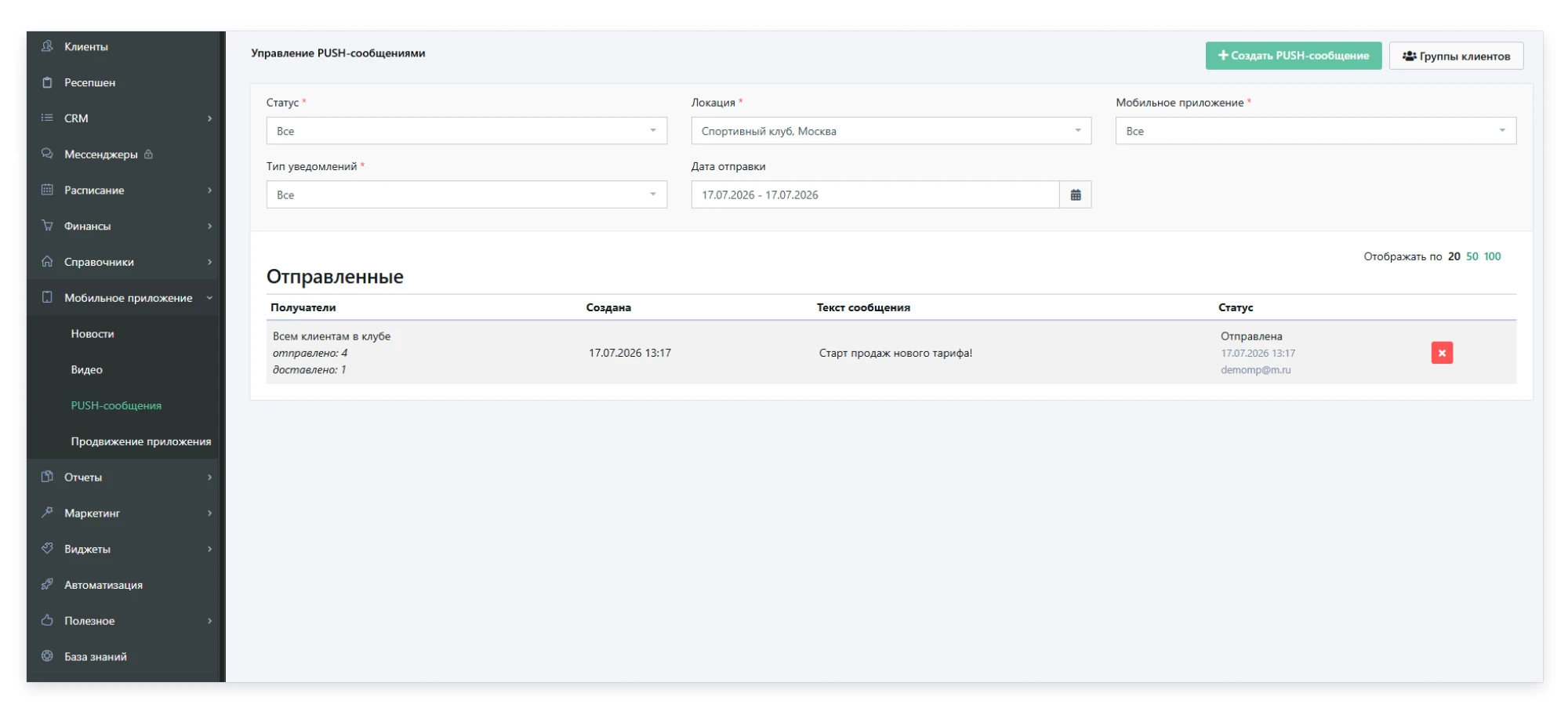Click the Ресепшен clipboard icon
1568x715 pixels.
pos(47,82)
